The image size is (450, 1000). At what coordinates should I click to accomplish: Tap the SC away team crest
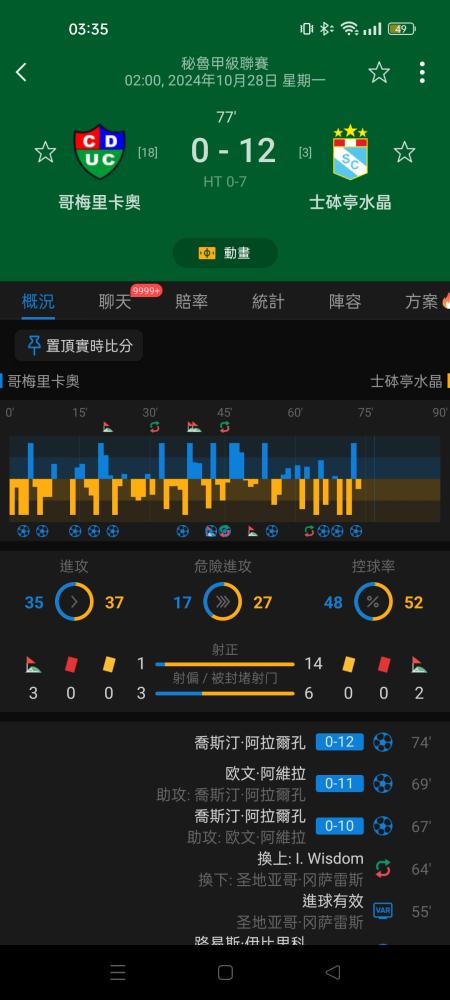(350, 152)
